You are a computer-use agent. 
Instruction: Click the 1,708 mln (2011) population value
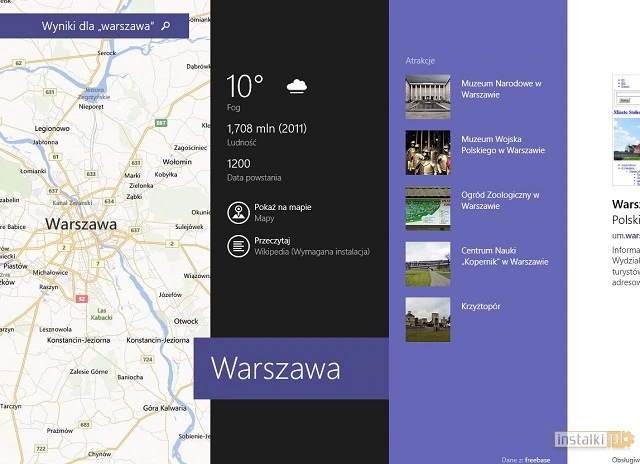point(267,129)
